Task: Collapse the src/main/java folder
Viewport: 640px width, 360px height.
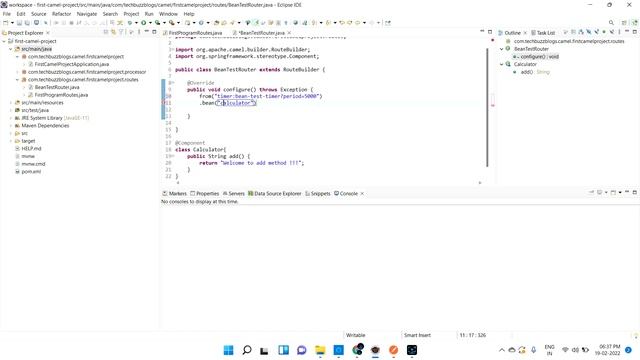Action: (x=11, y=49)
